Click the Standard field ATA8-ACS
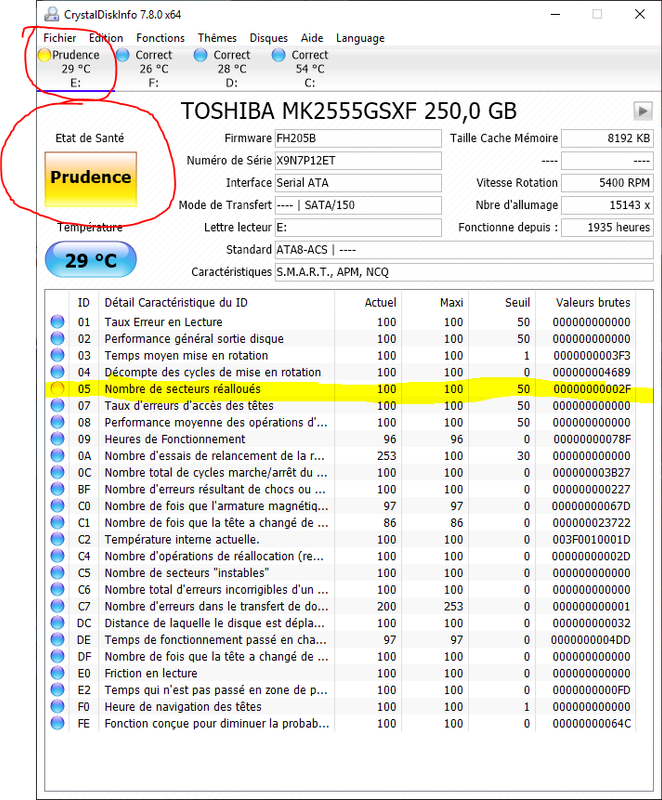The height and width of the screenshot is (800, 662). point(464,249)
